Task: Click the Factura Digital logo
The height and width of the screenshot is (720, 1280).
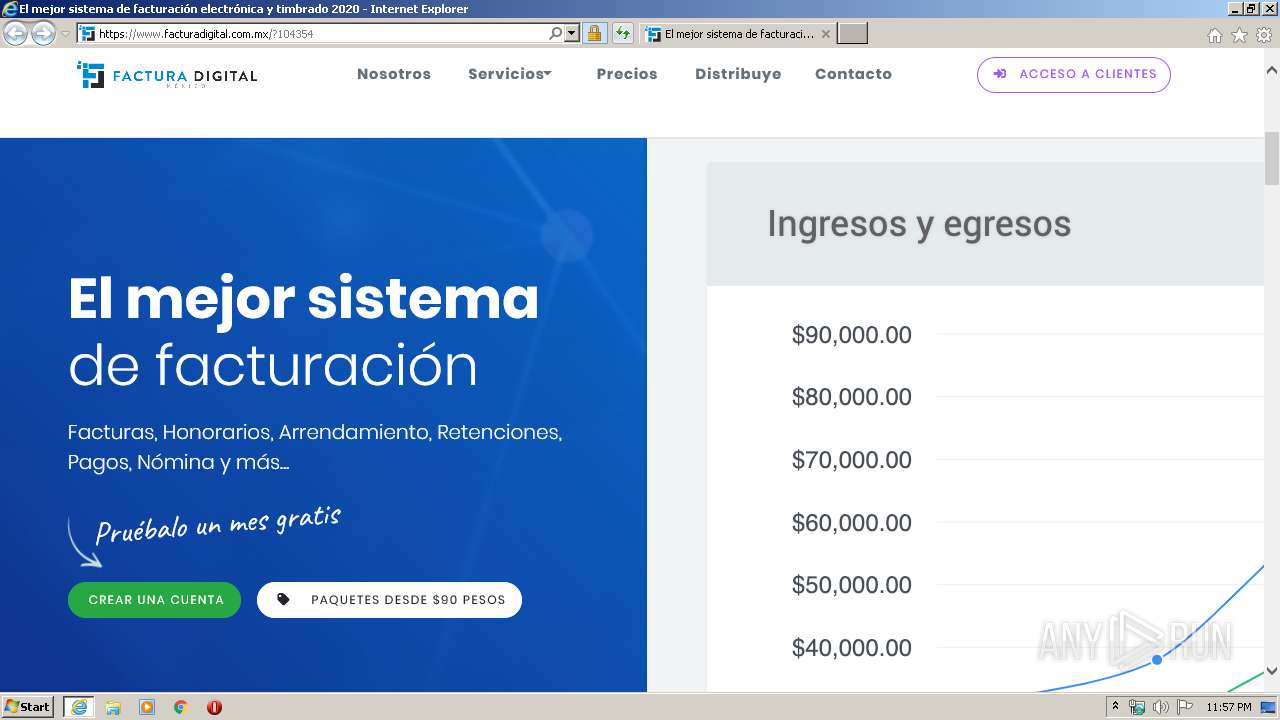Action: pos(167,75)
